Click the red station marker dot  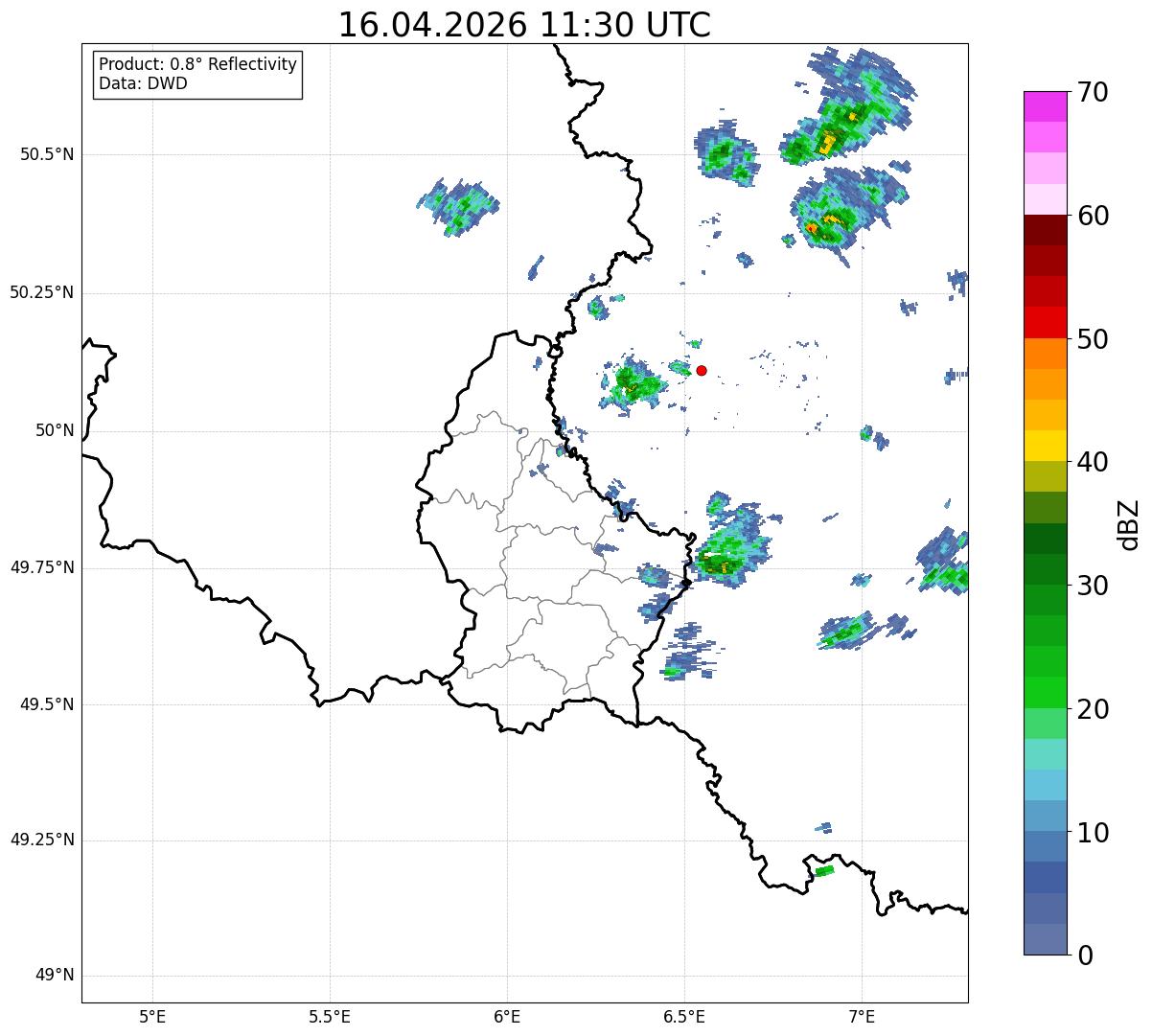(x=702, y=370)
